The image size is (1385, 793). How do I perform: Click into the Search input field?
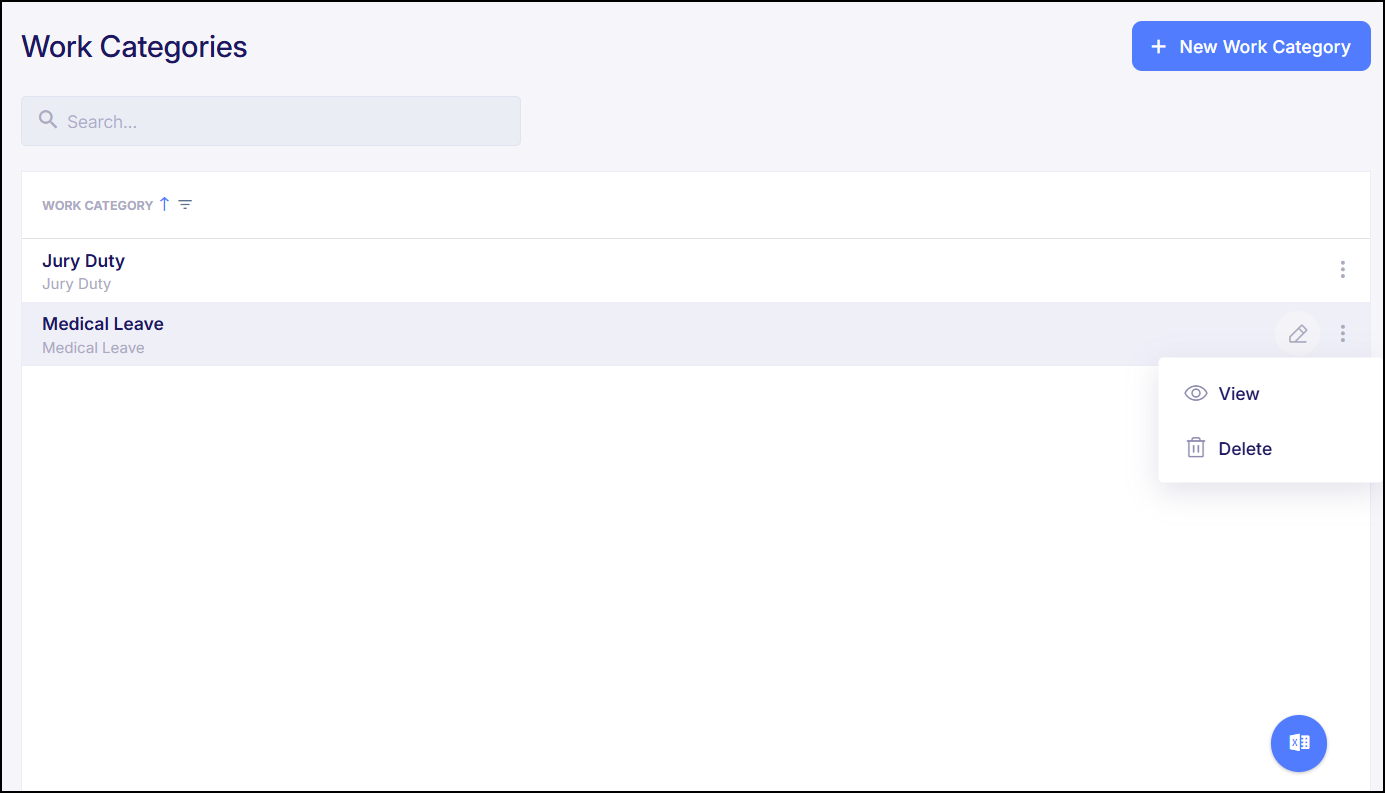270,120
